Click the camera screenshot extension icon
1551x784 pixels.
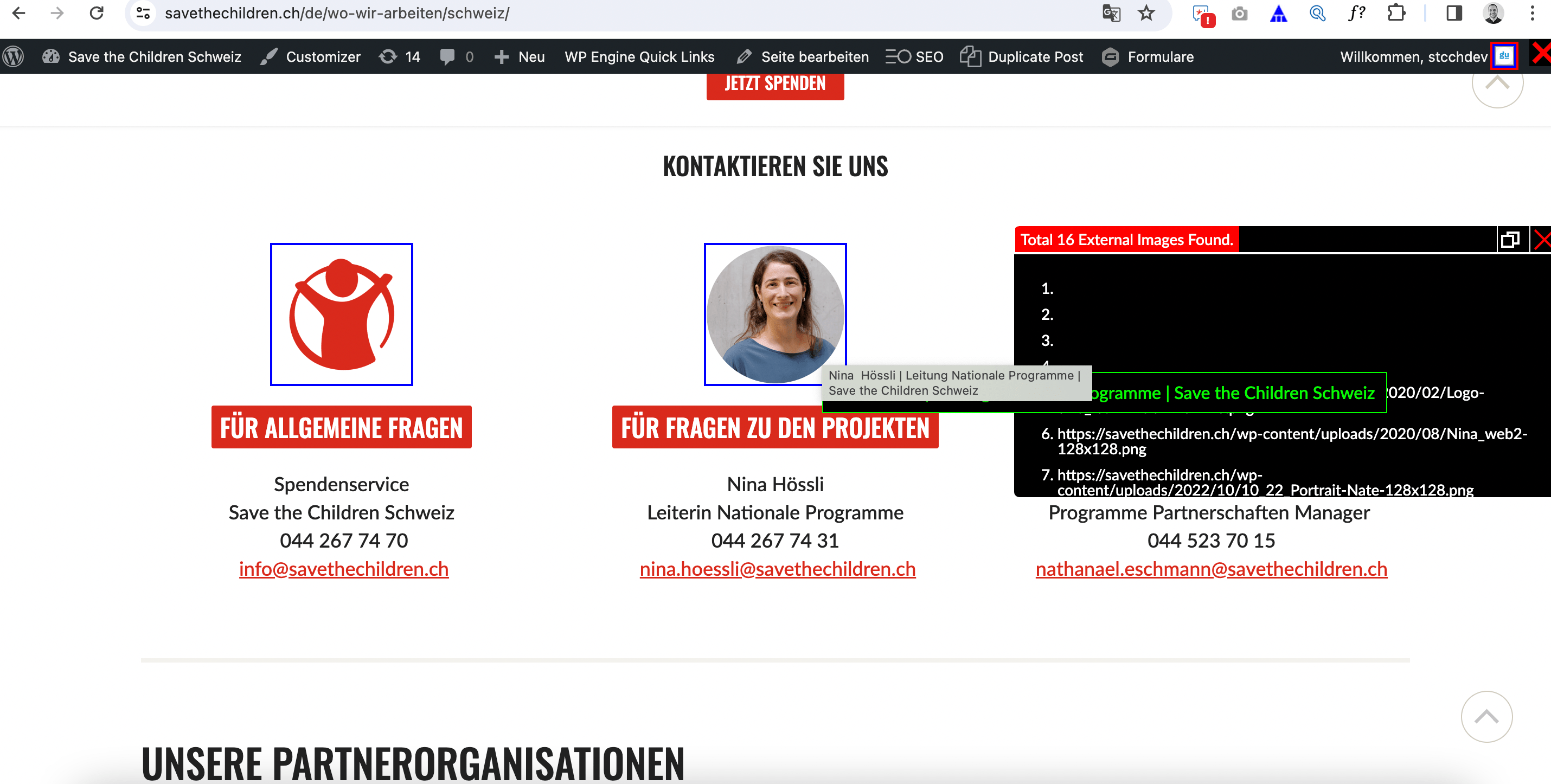[1240, 13]
